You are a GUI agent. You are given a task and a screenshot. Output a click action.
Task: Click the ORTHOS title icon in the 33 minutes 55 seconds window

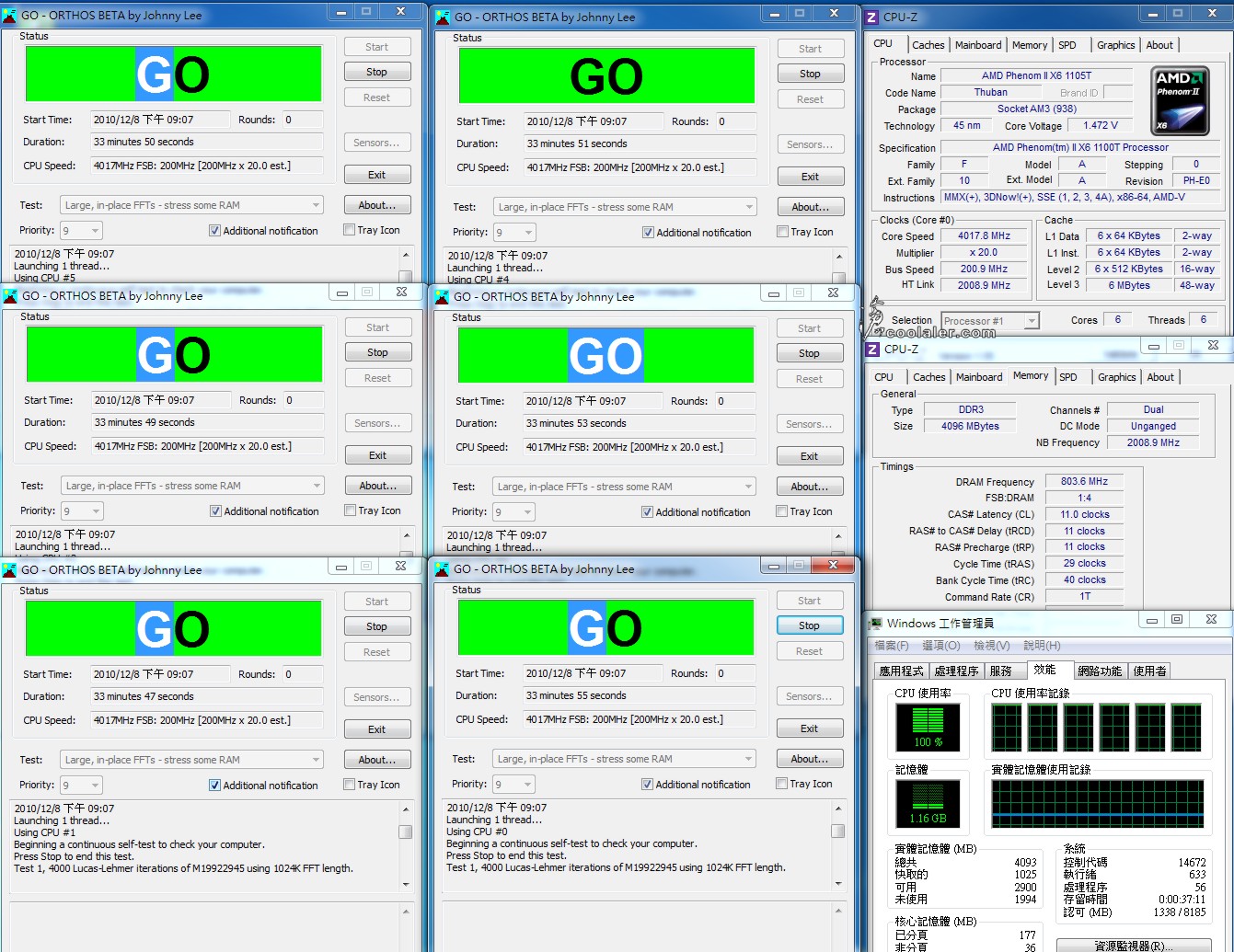442,568
